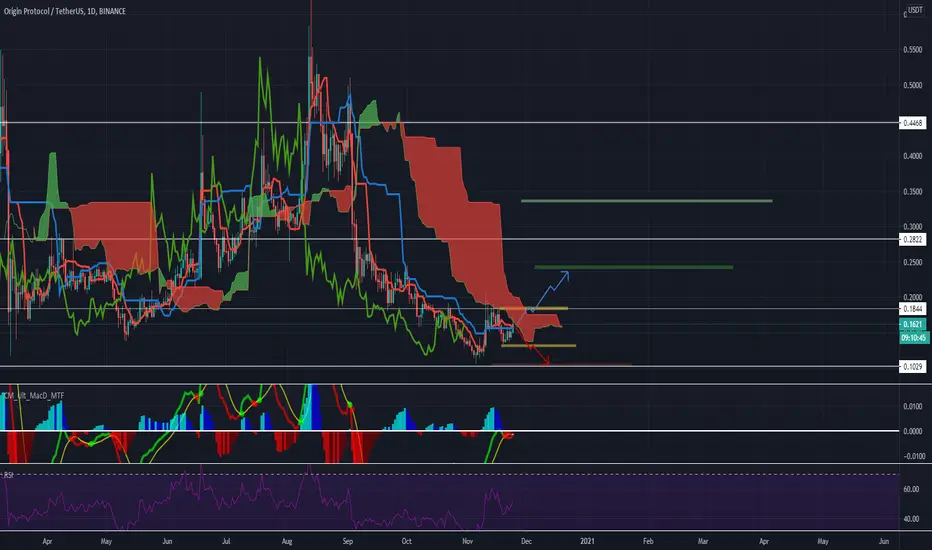The height and width of the screenshot is (550, 932).
Task: Click the Sep label on time axis
Action: click(348, 542)
